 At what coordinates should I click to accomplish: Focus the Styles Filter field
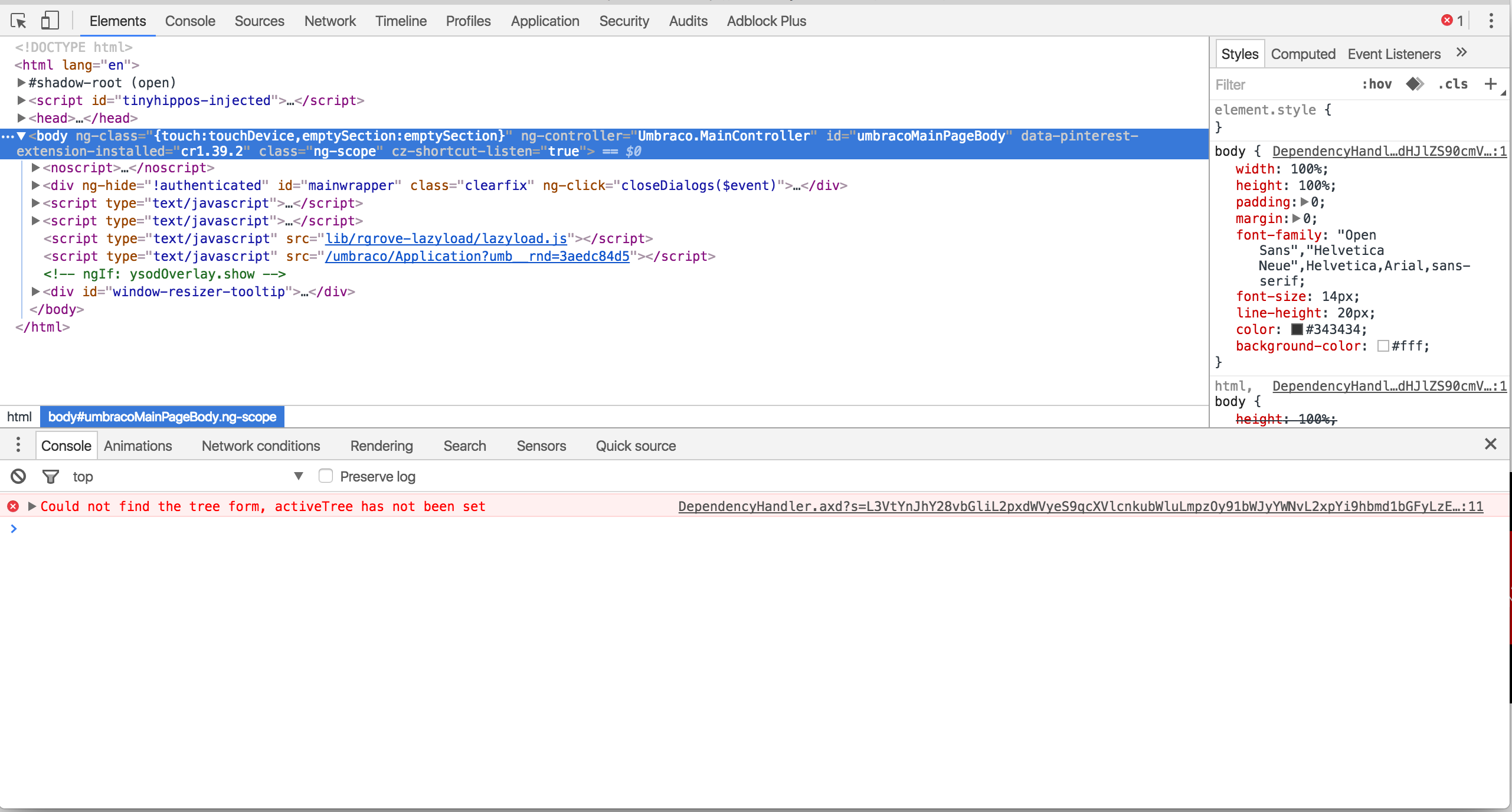1284,84
